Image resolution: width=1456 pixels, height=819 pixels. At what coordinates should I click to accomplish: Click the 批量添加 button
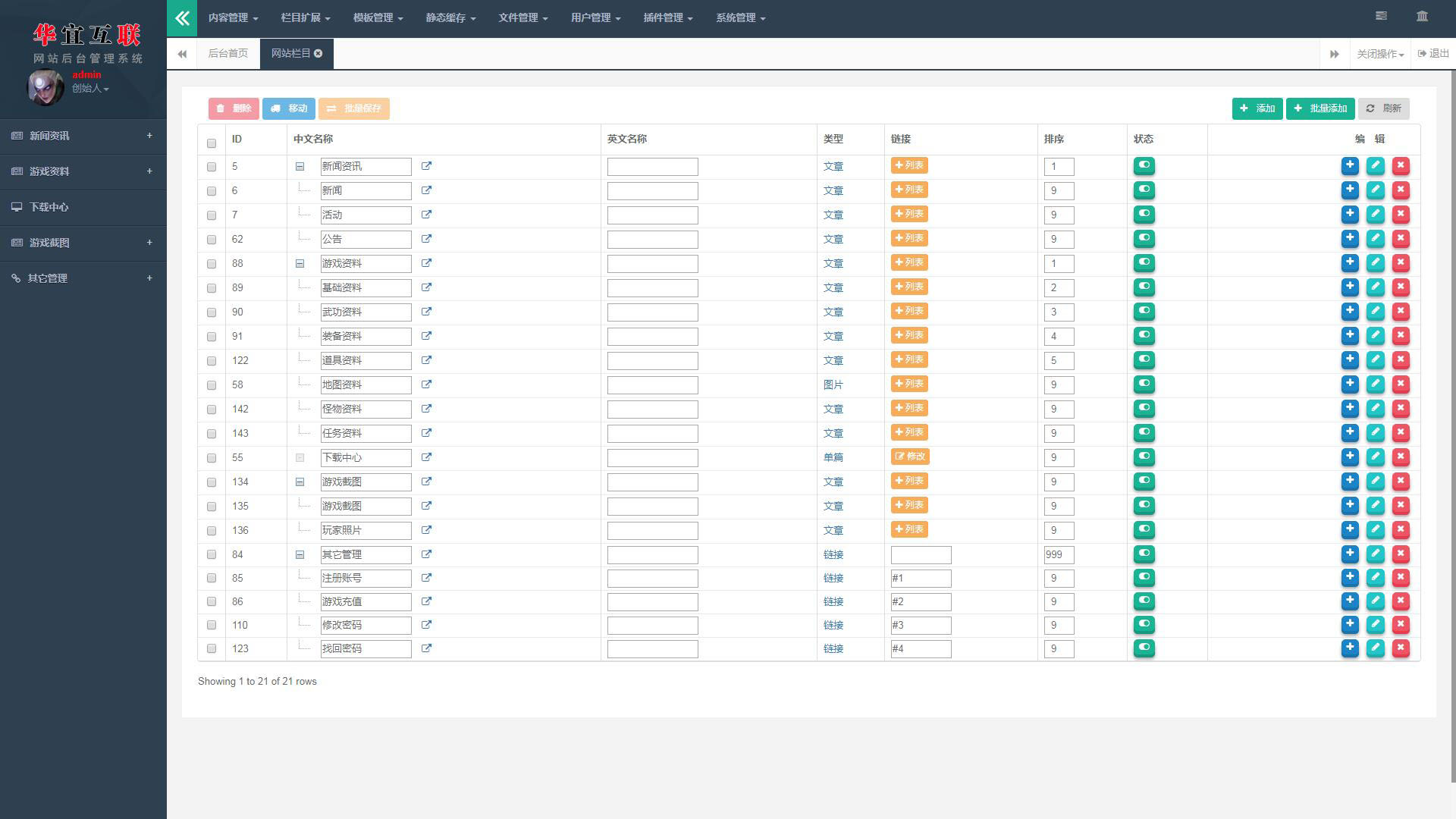point(1320,108)
